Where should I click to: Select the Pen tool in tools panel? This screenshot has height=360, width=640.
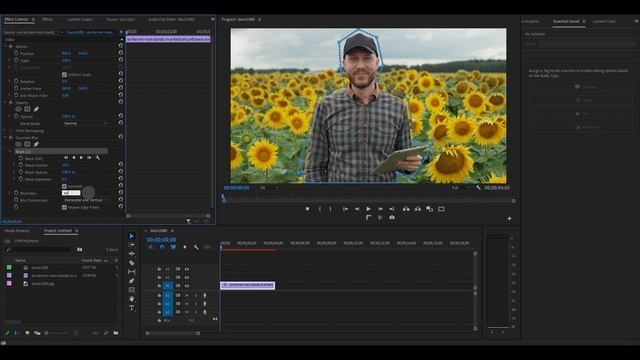point(131,281)
